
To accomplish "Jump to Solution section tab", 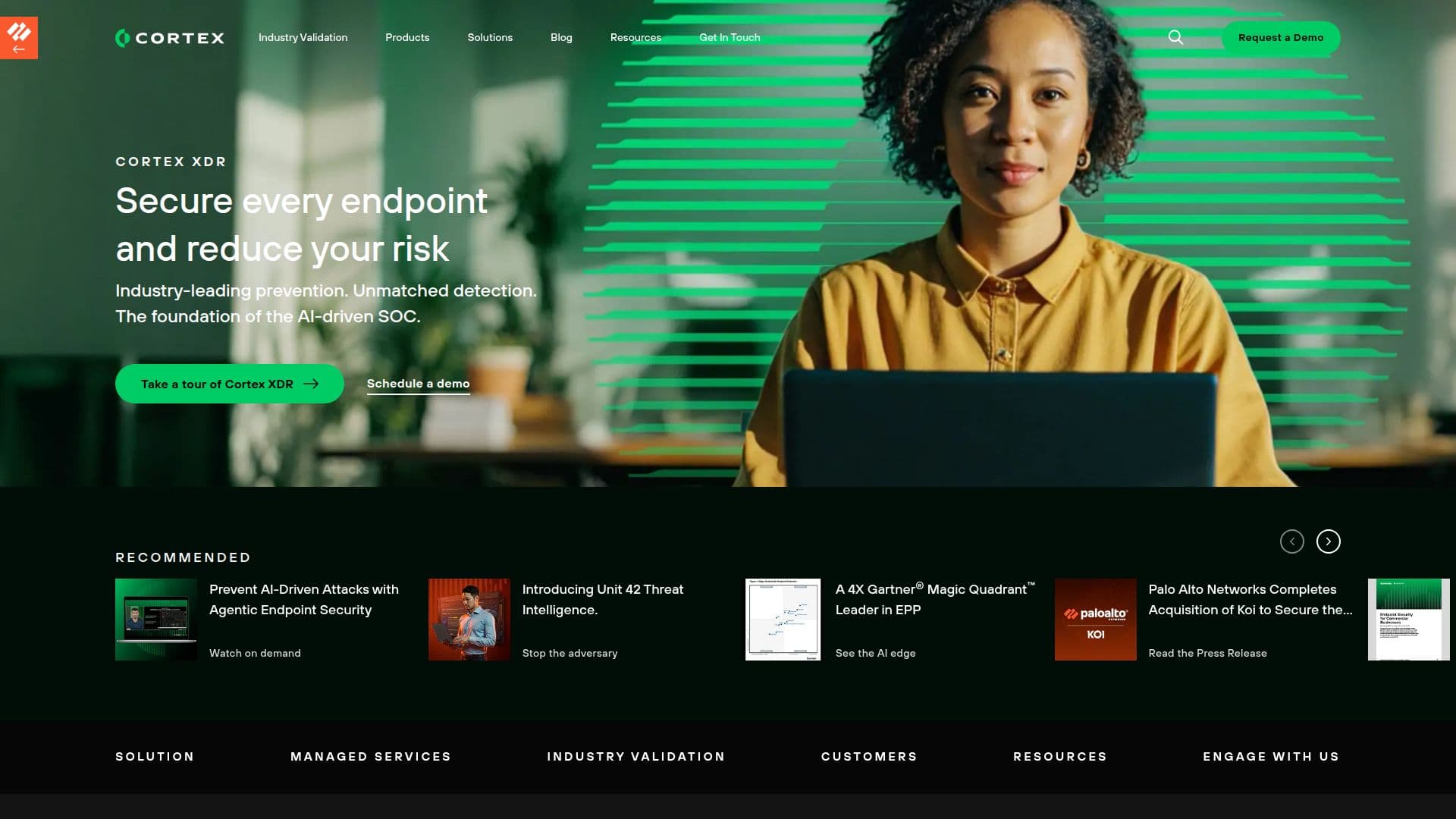I will (x=155, y=756).
